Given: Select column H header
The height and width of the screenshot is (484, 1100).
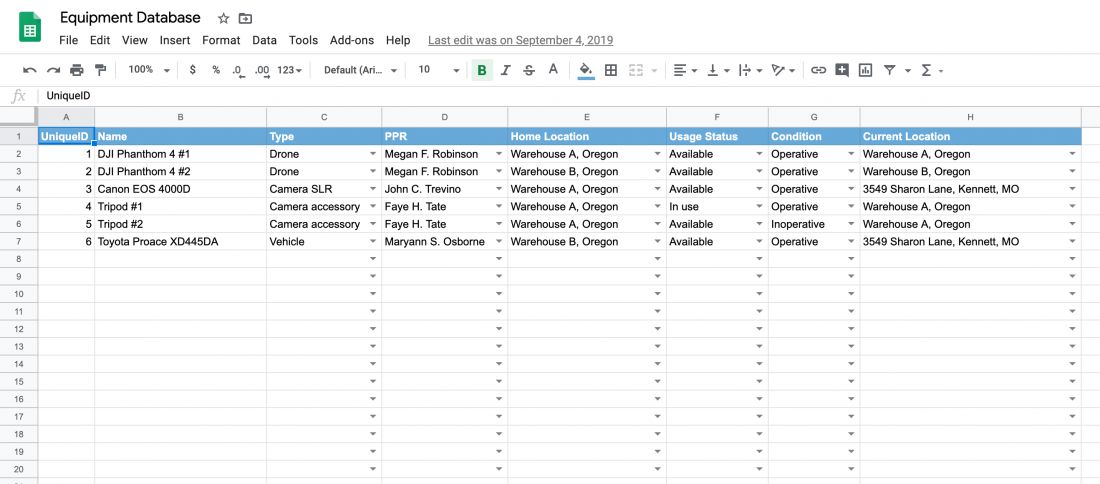Looking at the screenshot, I should [970, 117].
